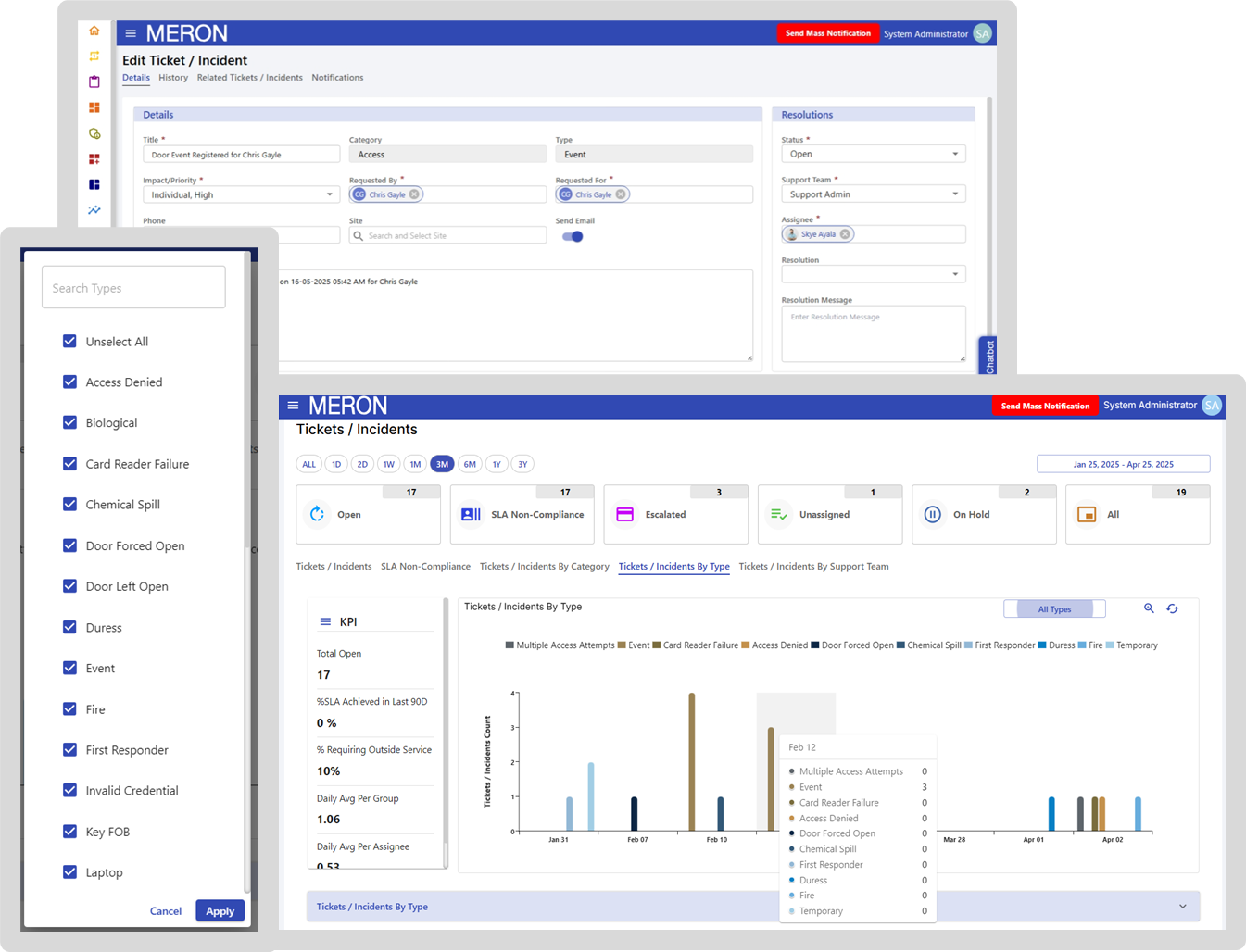Uncheck the Access Denied type

(69, 382)
